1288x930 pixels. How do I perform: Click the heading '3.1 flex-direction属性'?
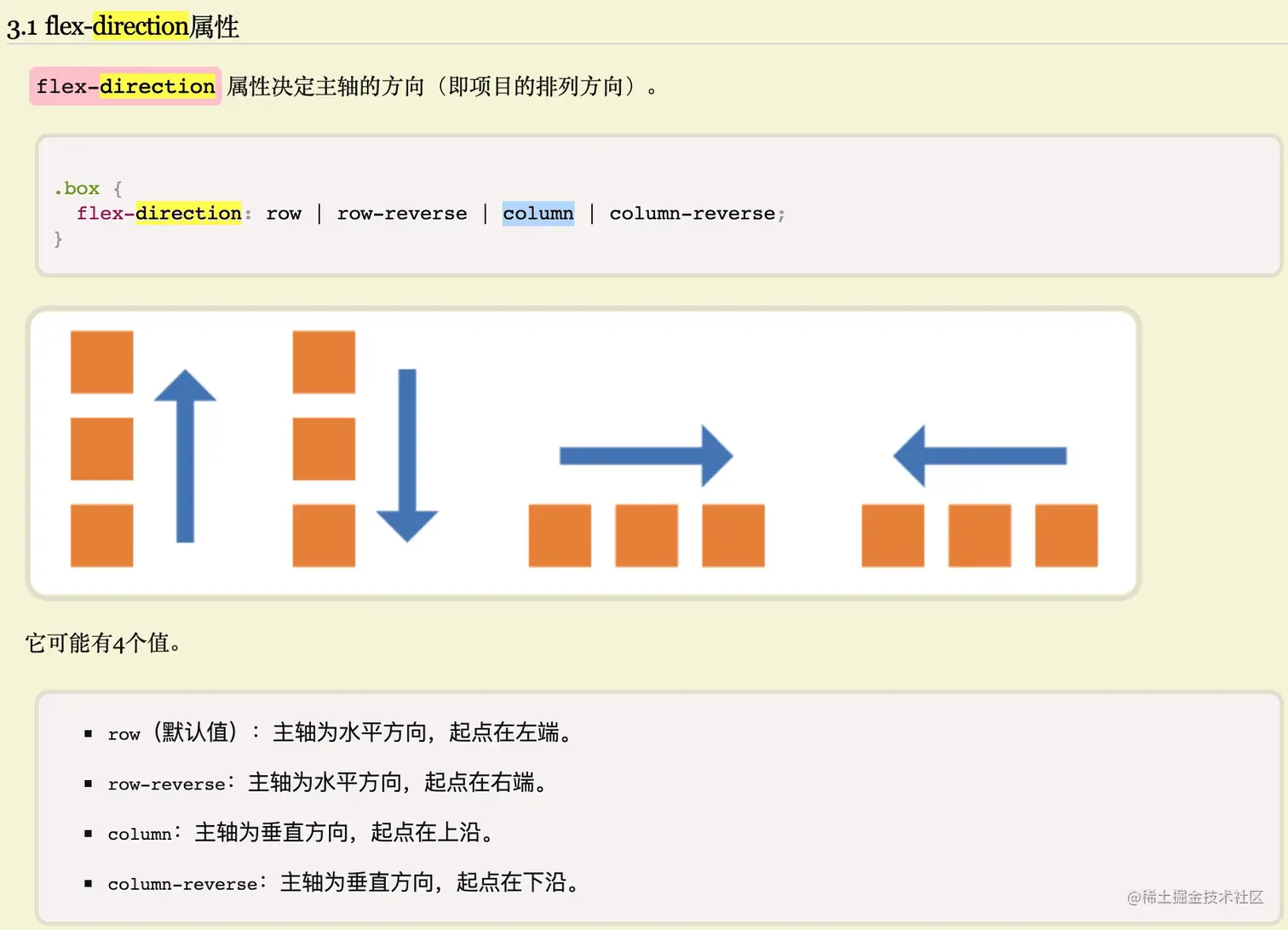[x=123, y=26]
